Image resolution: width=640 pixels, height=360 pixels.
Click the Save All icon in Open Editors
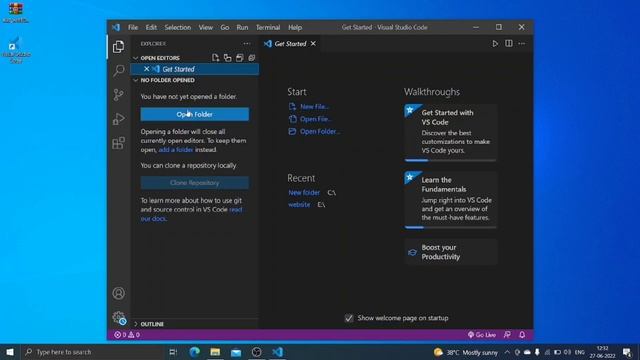tap(240, 58)
